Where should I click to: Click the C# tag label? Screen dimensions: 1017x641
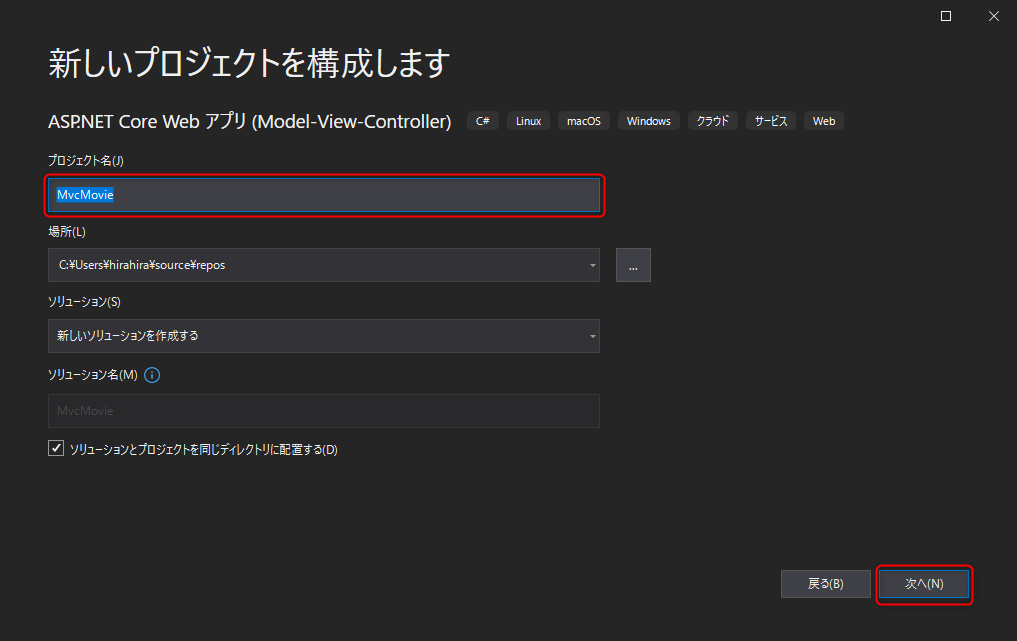point(483,121)
